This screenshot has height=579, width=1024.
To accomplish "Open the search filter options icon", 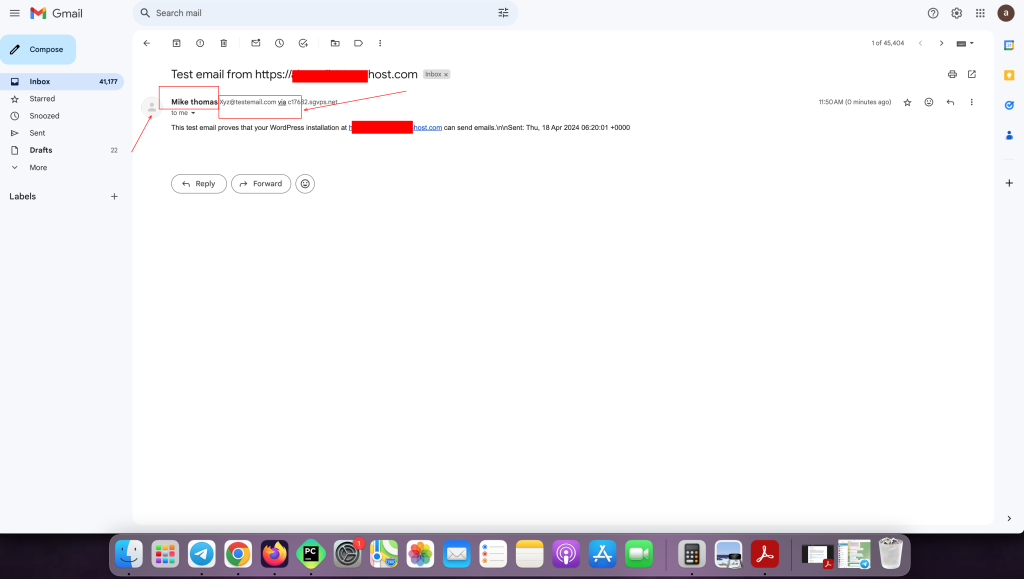I will (503, 13).
